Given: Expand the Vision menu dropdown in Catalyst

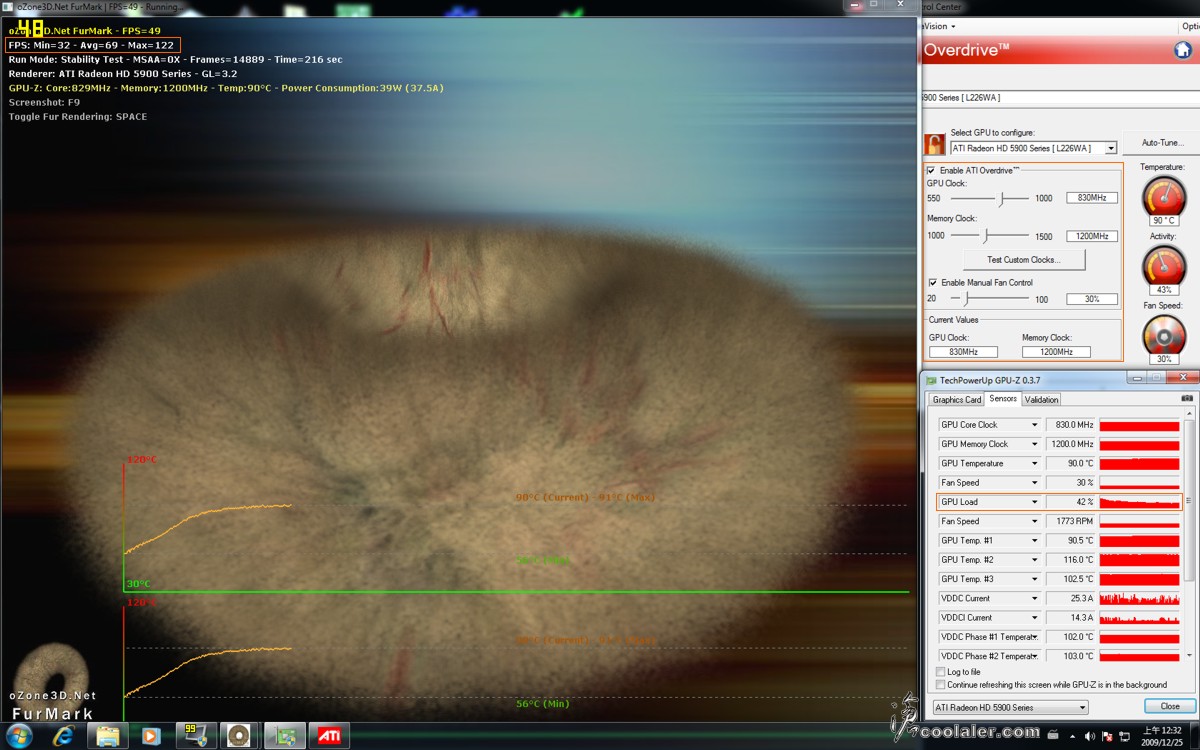Looking at the screenshot, I should click(x=938, y=26).
